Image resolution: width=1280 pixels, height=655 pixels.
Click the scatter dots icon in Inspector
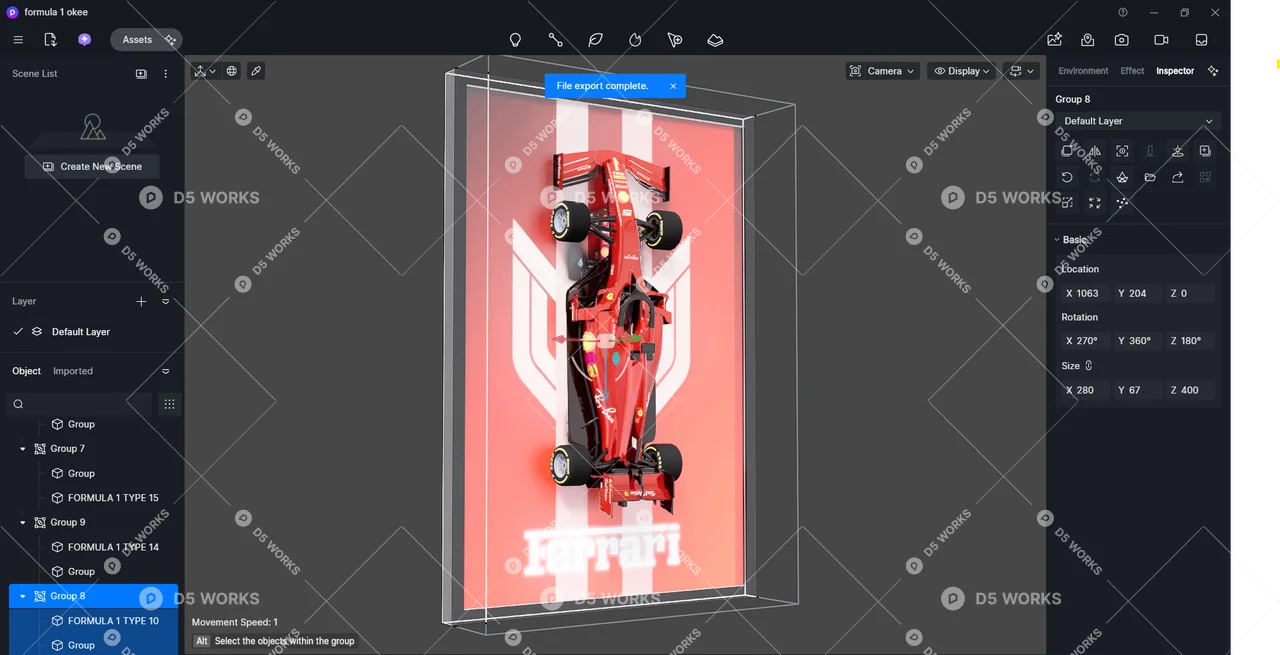(1122, 203)
